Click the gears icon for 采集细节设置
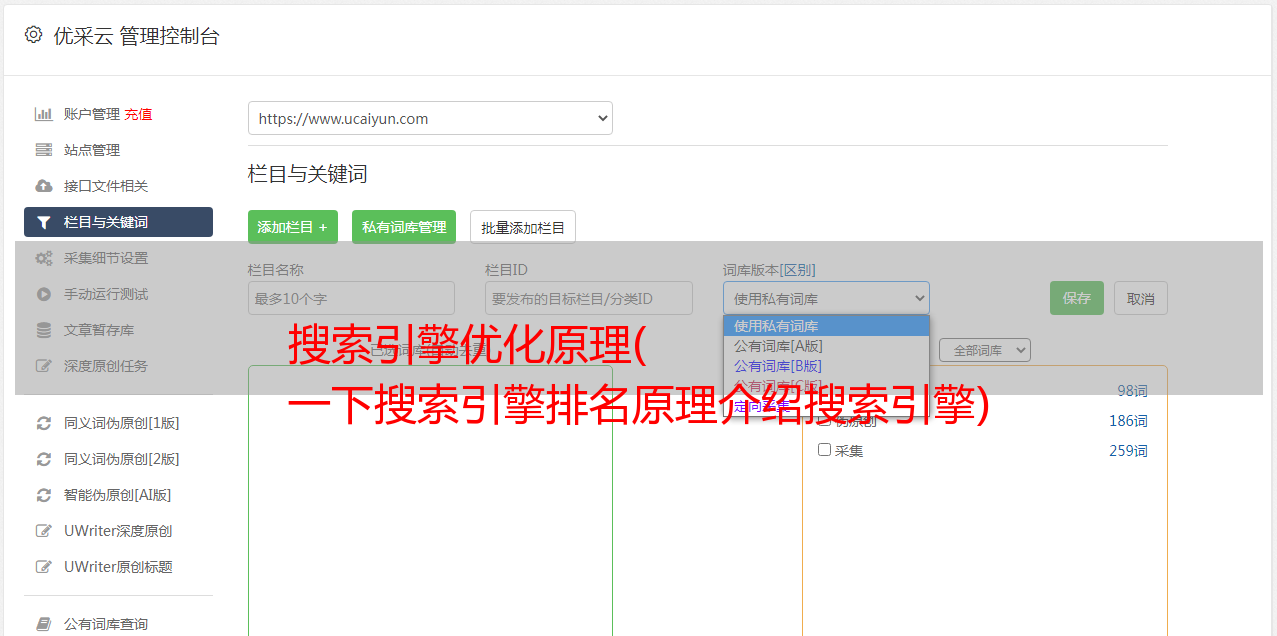Screen dimensions: 1277x636 [x=44, y=258]
